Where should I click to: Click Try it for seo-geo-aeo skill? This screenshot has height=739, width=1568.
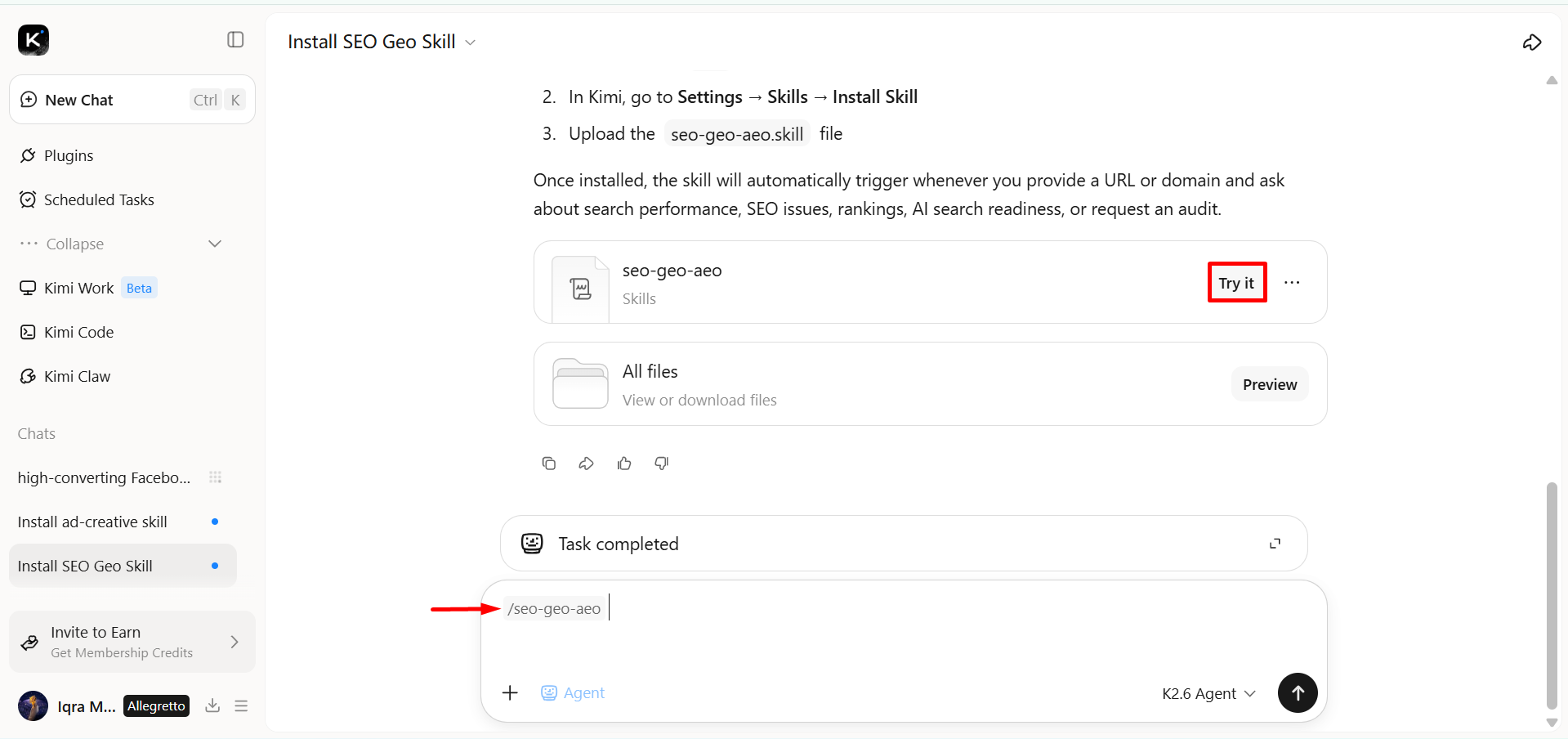click(1236, 283)
